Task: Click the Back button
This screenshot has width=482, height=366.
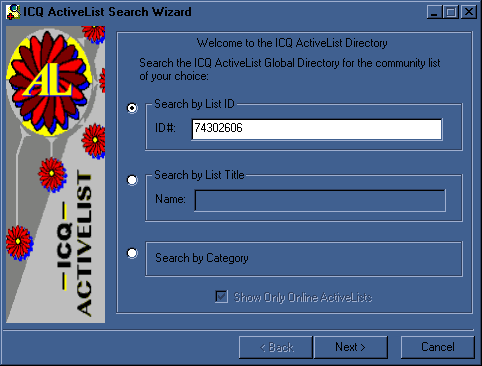Action: (x=276, y=347)
